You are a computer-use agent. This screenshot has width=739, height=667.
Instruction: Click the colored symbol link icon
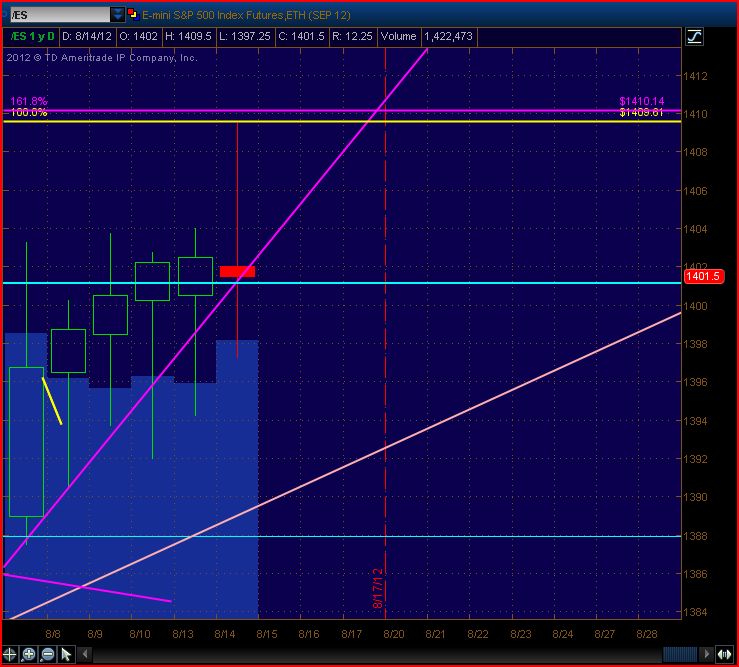pos(132,14)
